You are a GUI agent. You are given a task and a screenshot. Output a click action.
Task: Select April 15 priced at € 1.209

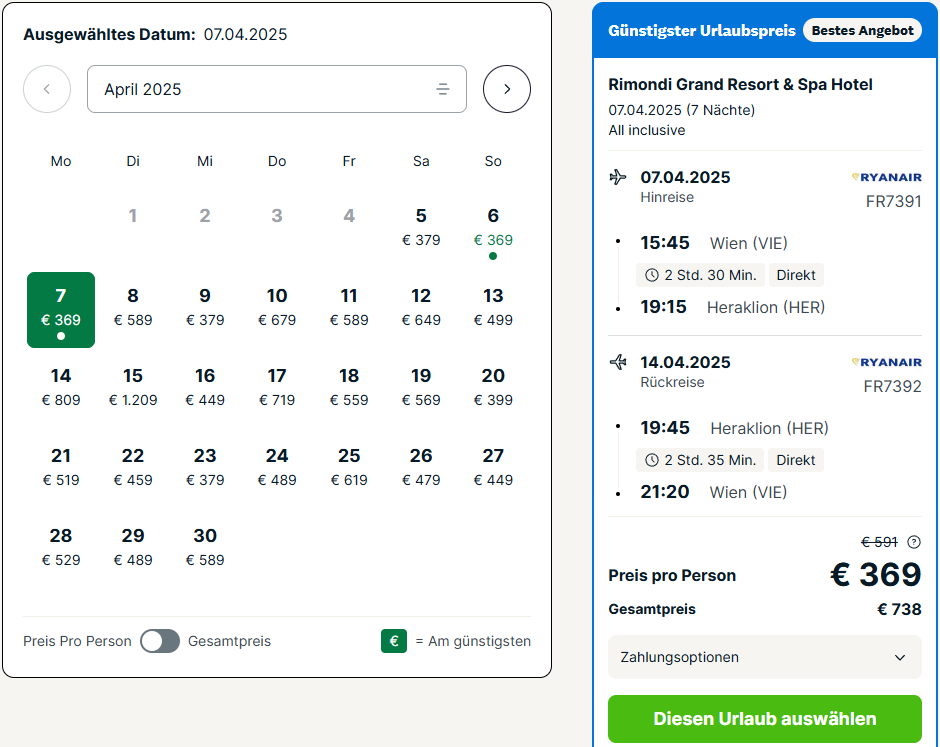pos(133,387)
